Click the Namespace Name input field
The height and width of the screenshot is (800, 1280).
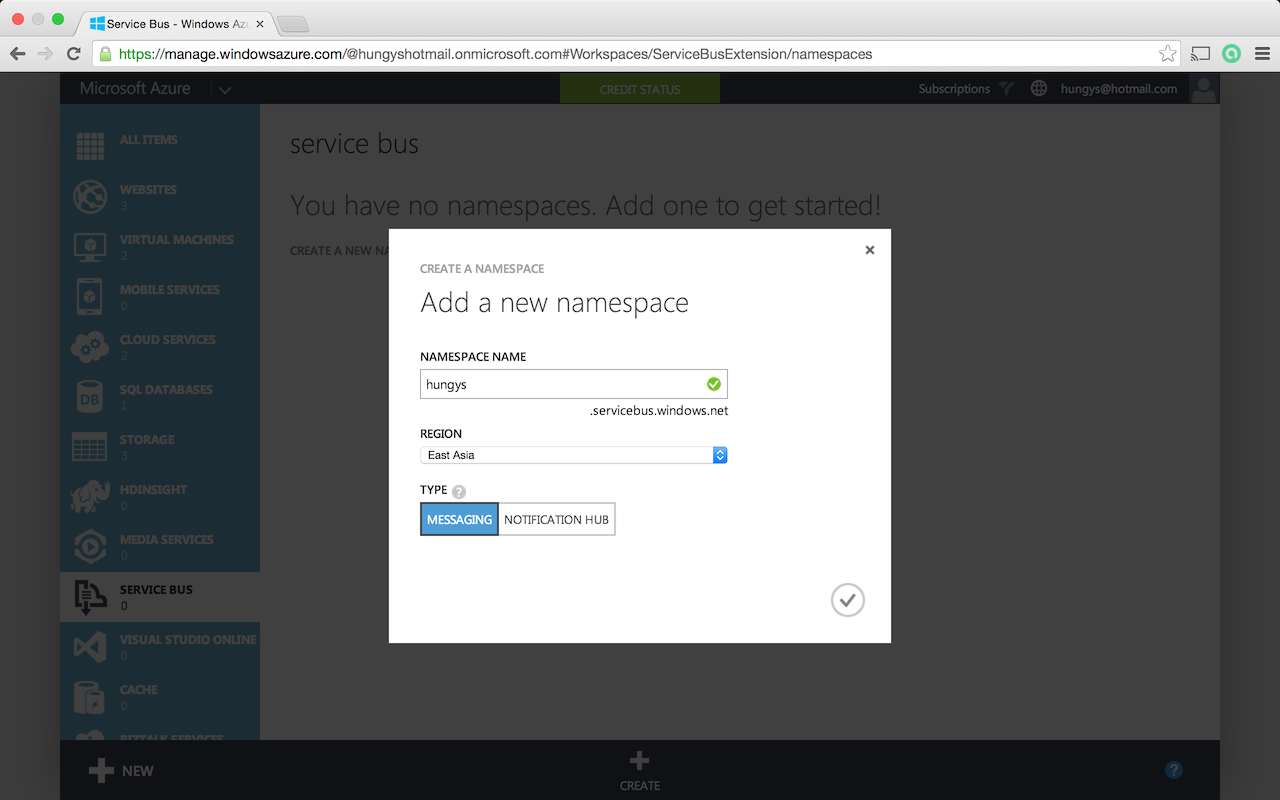pos(574,384)
